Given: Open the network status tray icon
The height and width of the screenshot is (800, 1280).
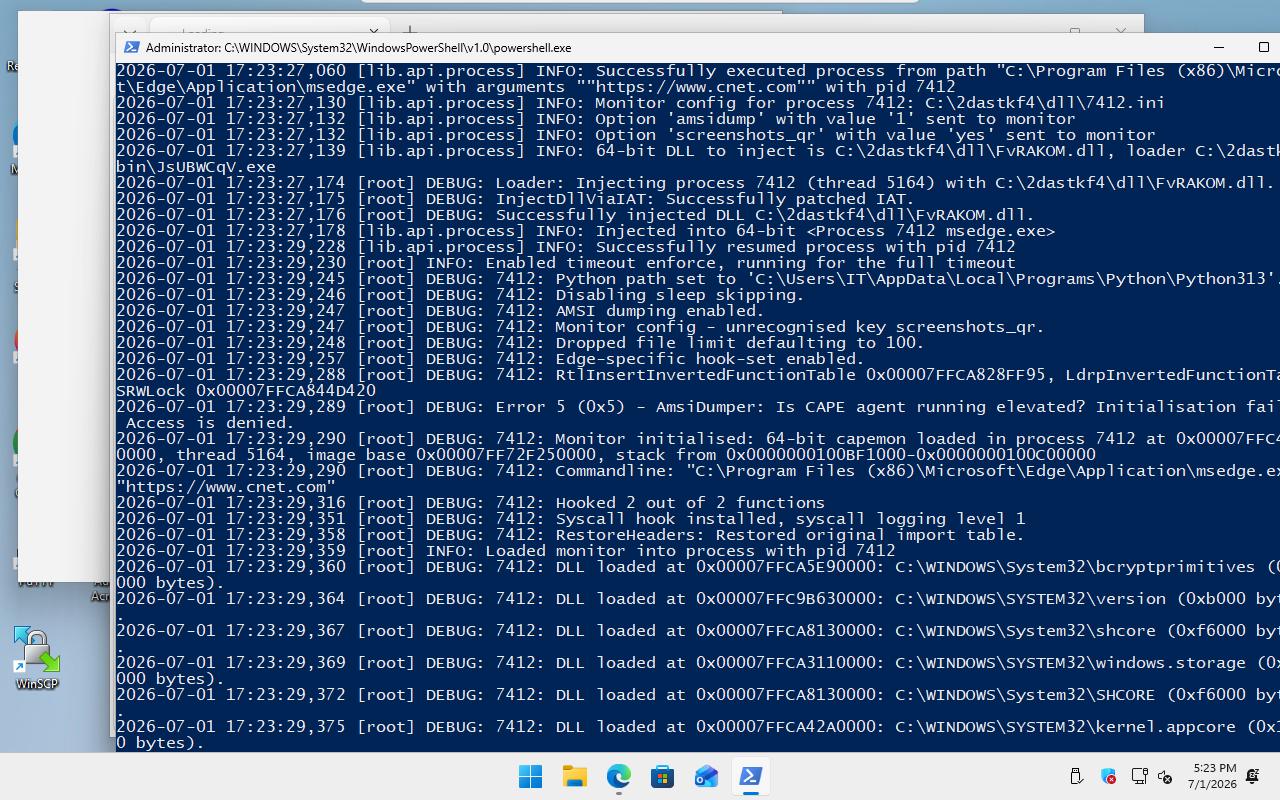Looking at the screenshot, I should [1138, 776].
